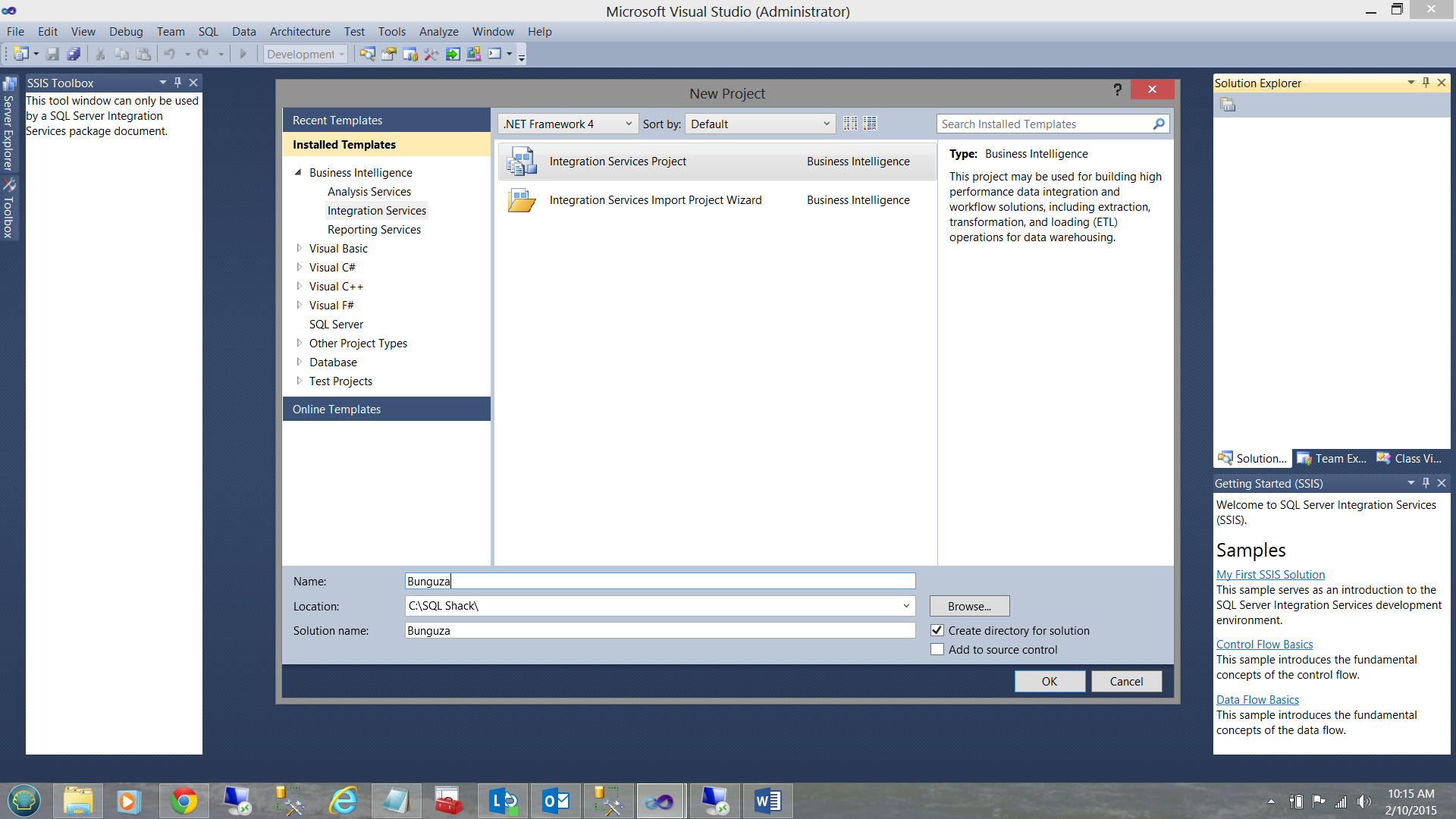Image resolution: width=1456 pixels, height=819 pixels.
Task: Switch to small icons template view
Action: coord(850,124)
